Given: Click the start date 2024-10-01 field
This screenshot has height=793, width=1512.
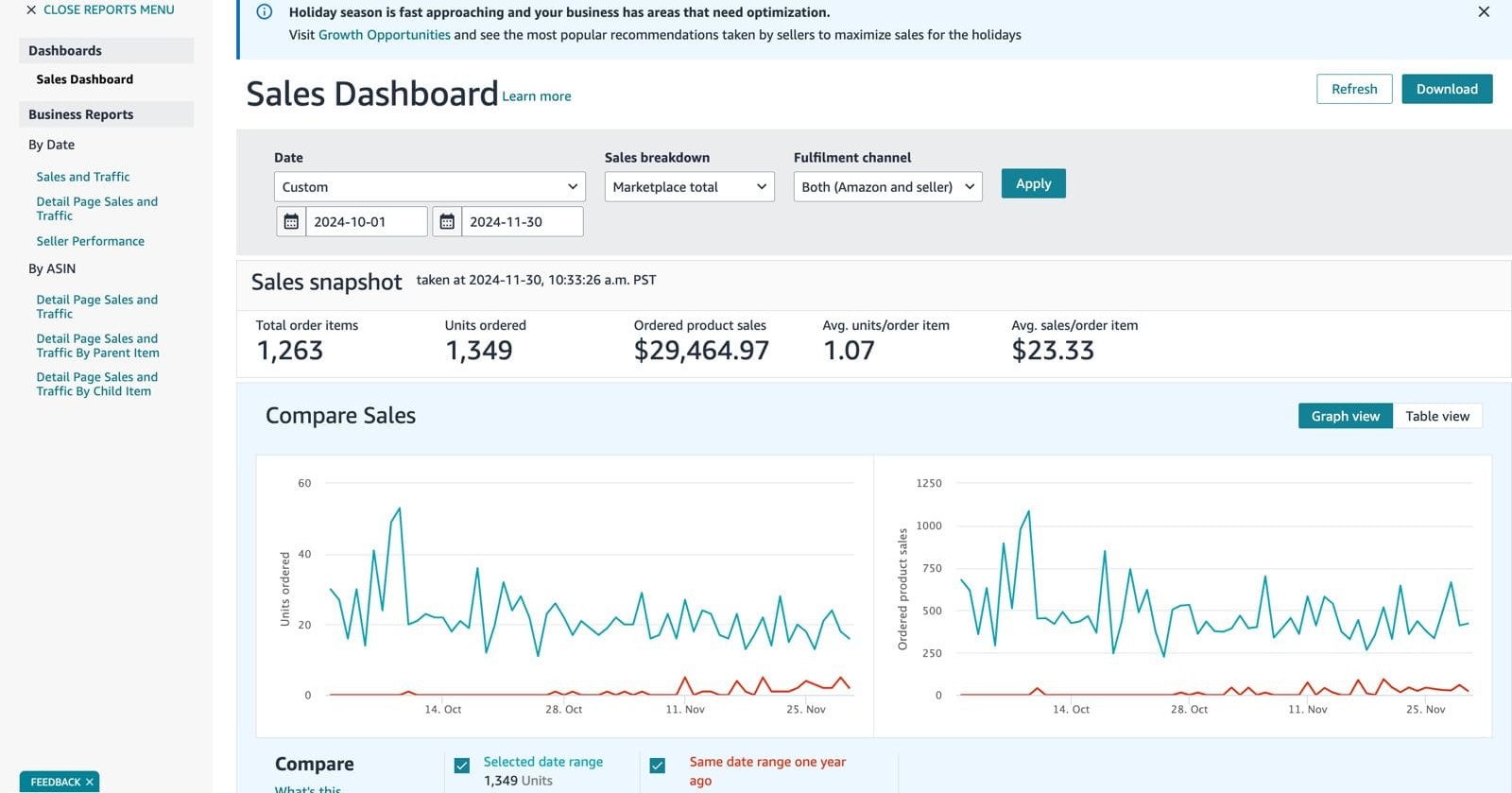Looking at the screenshot, I should pos(366,222).
